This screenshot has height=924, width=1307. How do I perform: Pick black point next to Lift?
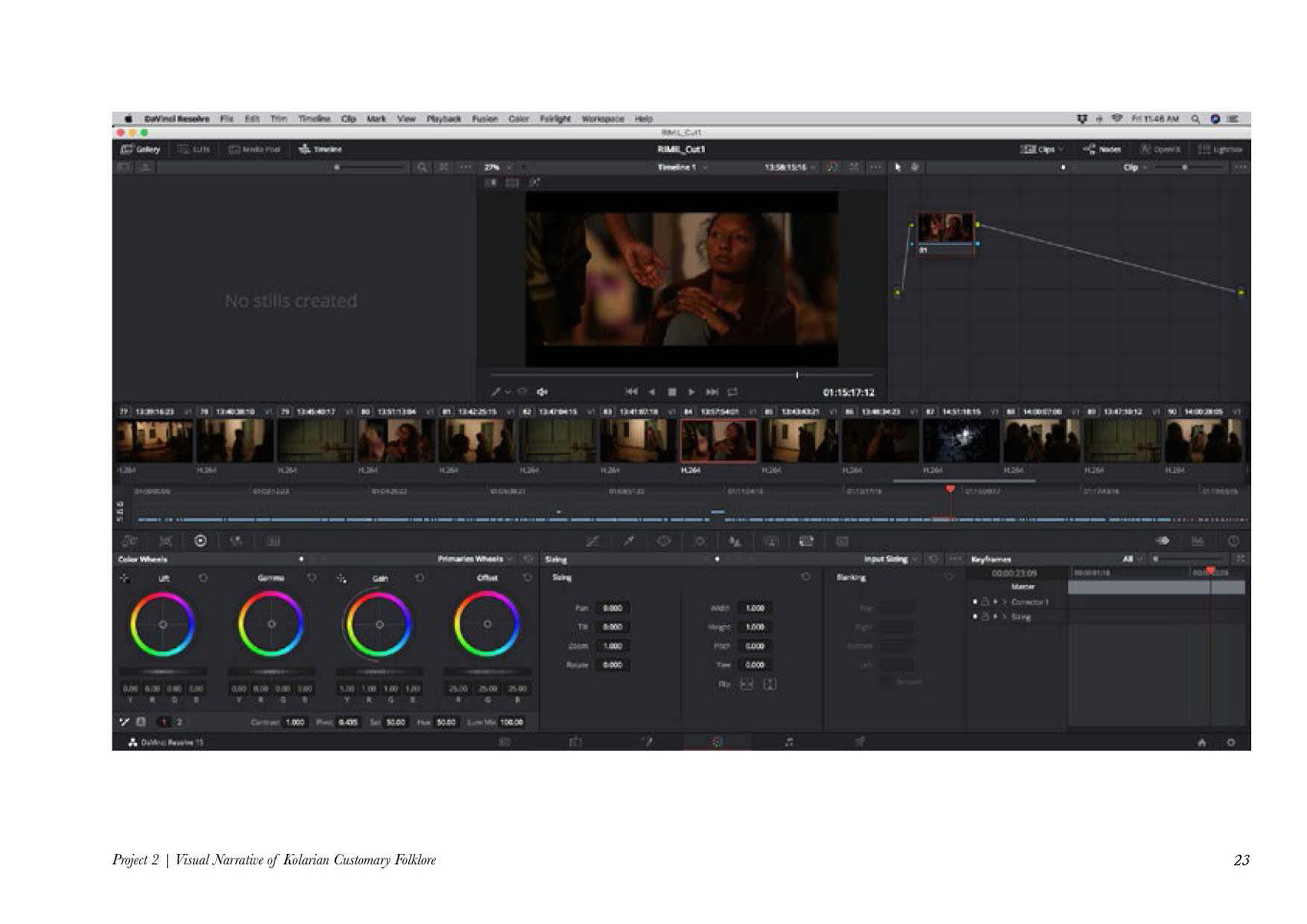(x=125, y=577)
